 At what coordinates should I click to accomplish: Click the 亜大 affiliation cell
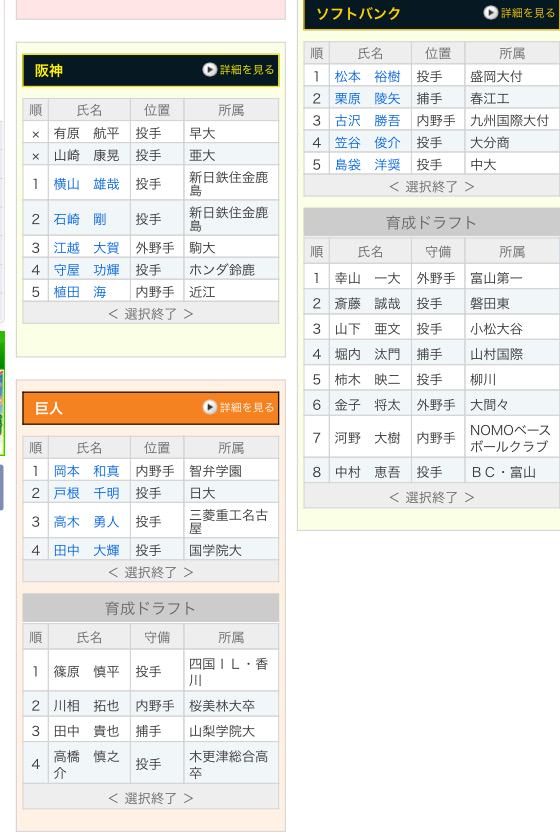point(231,155)
